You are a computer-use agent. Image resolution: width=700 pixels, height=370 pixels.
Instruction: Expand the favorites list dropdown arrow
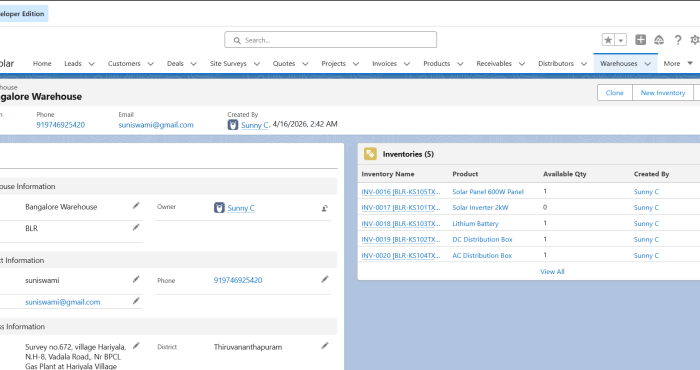pos(621,40)
